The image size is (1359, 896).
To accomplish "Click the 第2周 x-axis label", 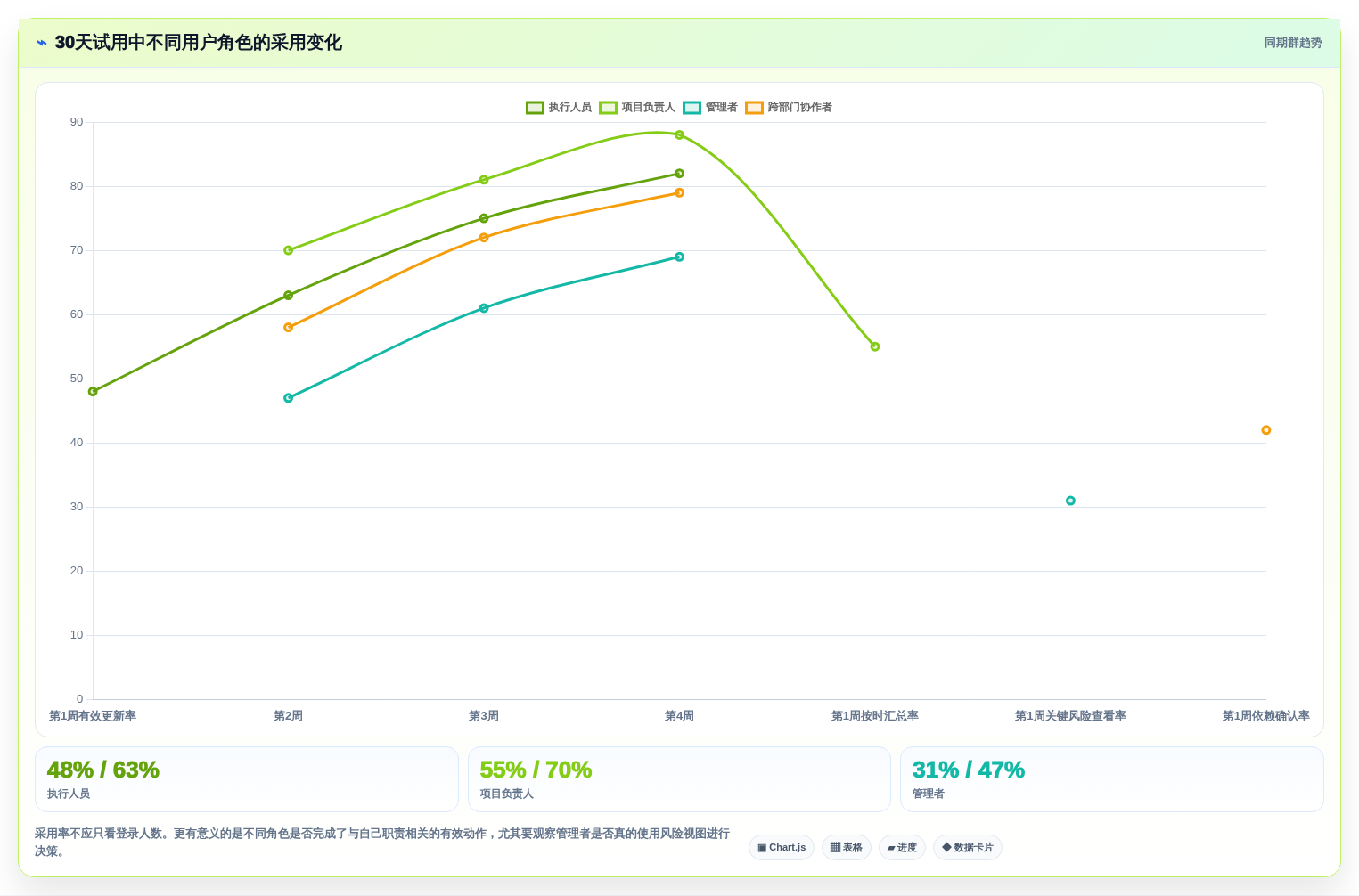I will pyautogui.click(x=288, y=716).
